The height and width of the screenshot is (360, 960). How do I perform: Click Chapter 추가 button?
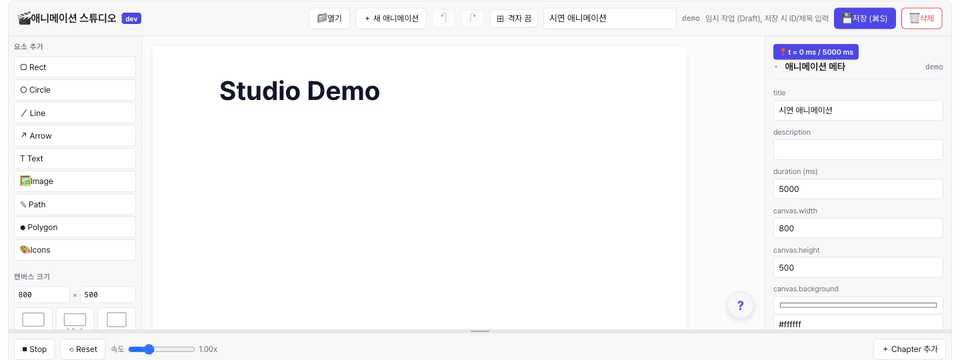(x=908, y=349)
